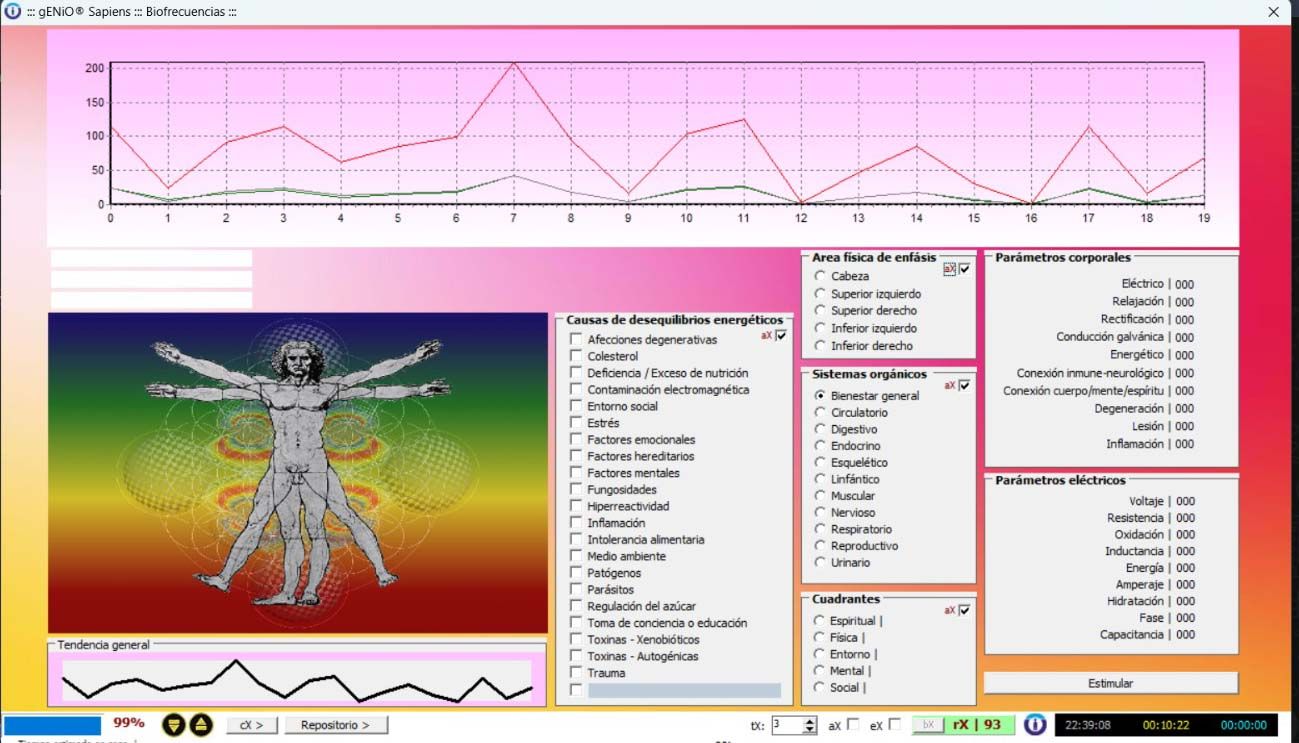This screenshot has width=1299, height=743.
Task: Enable the eX checkbox in bottom bar
Action: tap(895, 725)
